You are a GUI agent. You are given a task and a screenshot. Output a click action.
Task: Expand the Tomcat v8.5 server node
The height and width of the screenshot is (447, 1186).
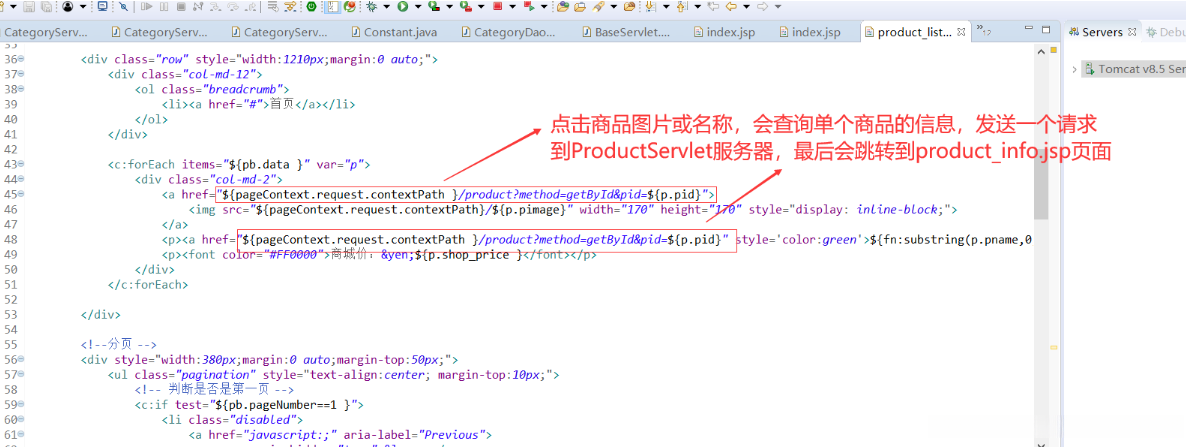pyautogui.click(x=1074, y=69)
